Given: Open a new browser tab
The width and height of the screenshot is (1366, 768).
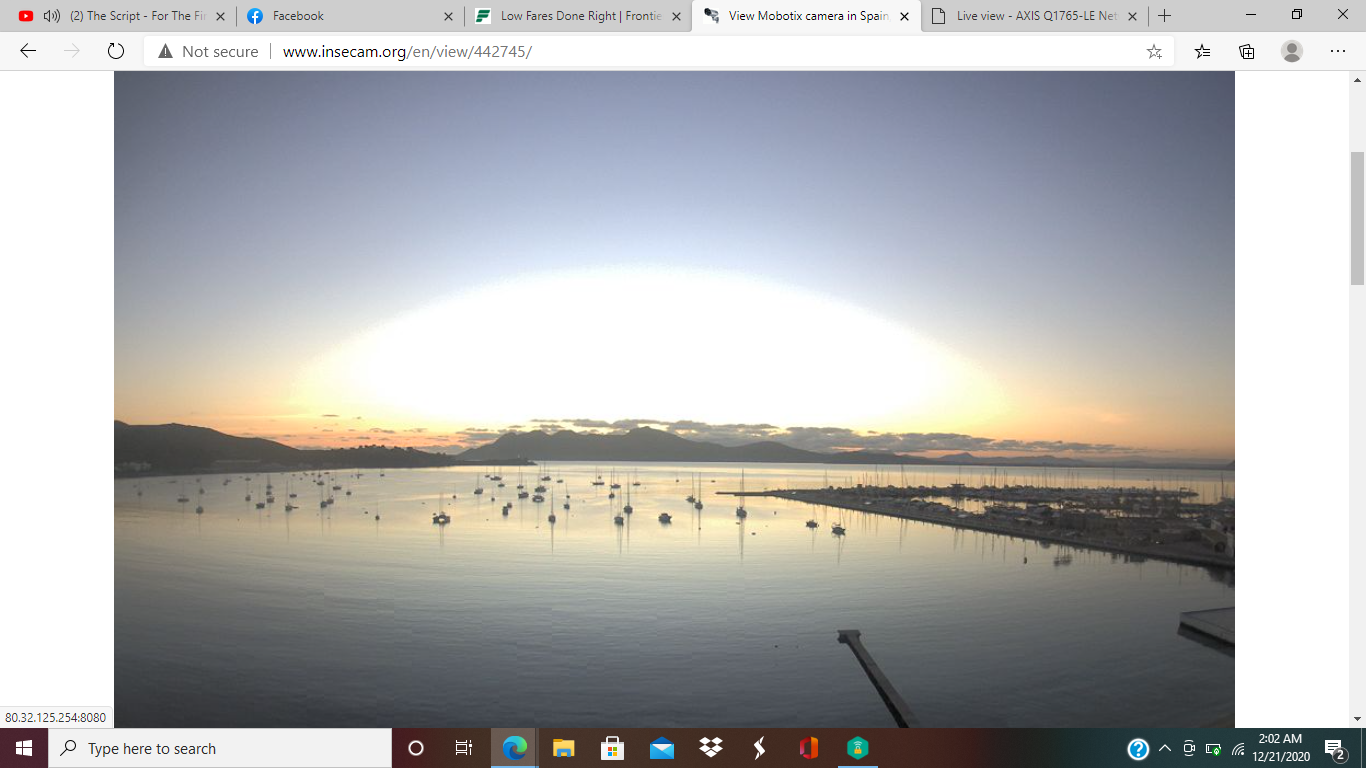Looking at the screenshot, I should (1164, 16).
